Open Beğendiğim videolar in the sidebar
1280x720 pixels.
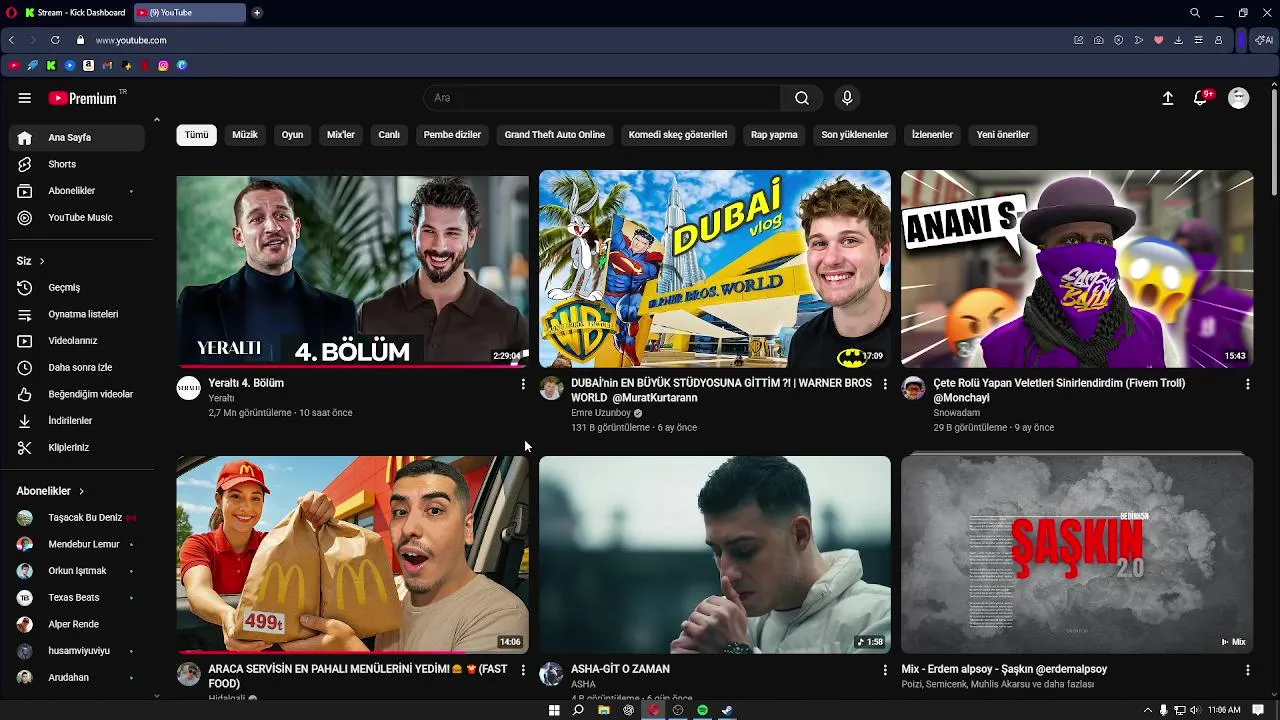tap(76, 394)
